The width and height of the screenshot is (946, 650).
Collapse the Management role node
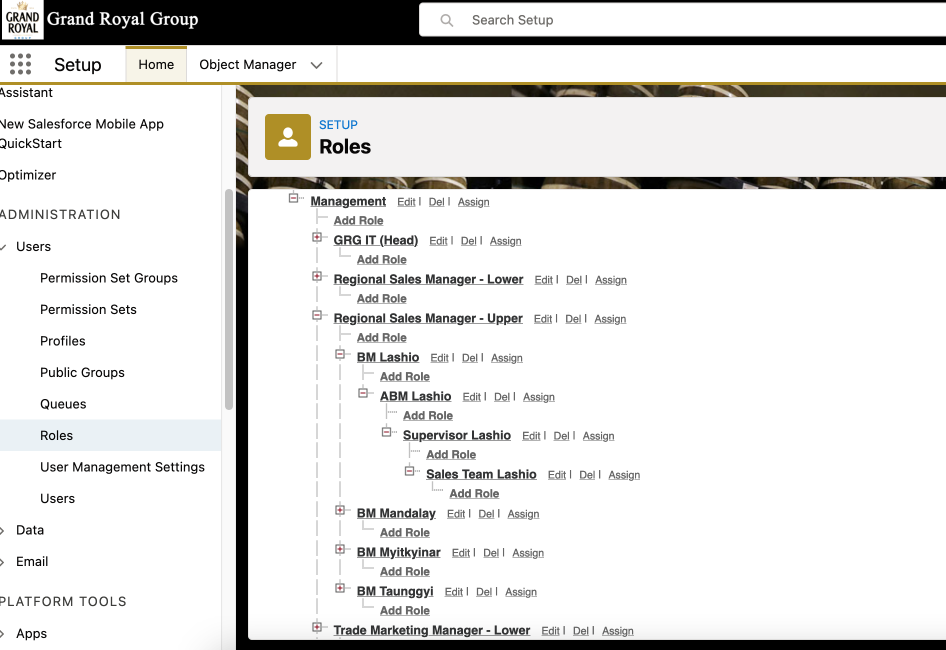[x=293, y=198]
